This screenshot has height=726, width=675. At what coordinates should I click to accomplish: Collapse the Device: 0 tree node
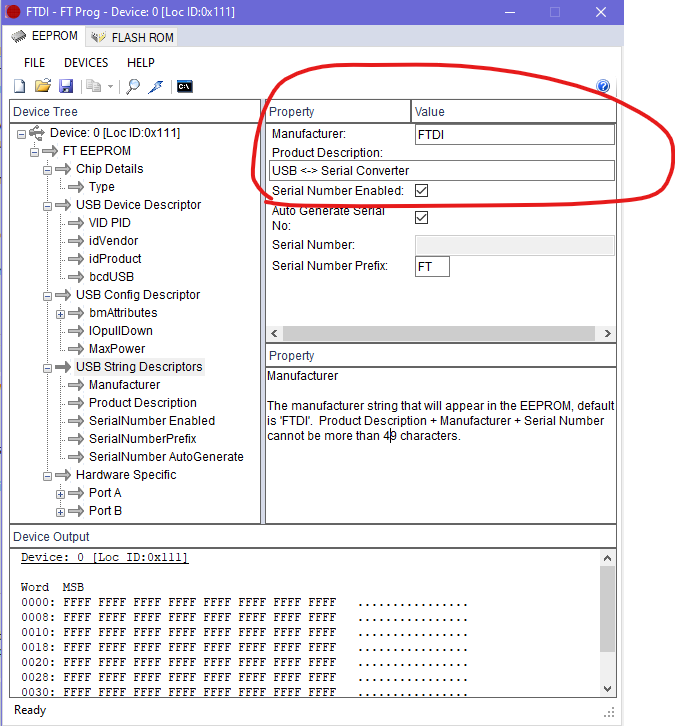click(x=21, y=134)
